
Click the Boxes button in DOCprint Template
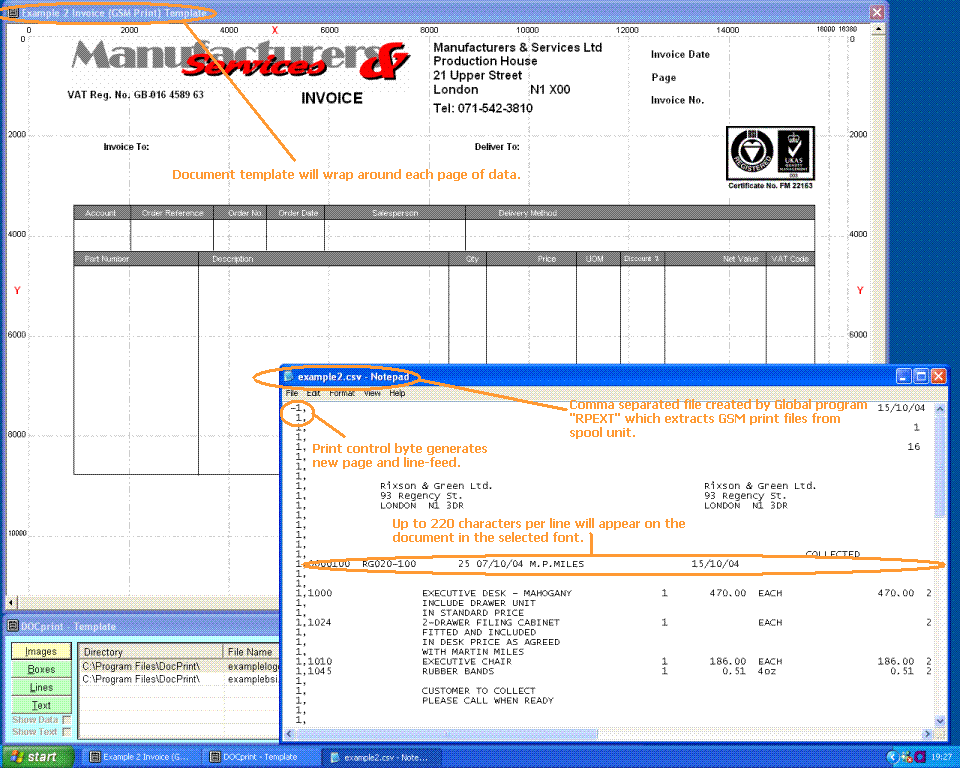[41, 669]
